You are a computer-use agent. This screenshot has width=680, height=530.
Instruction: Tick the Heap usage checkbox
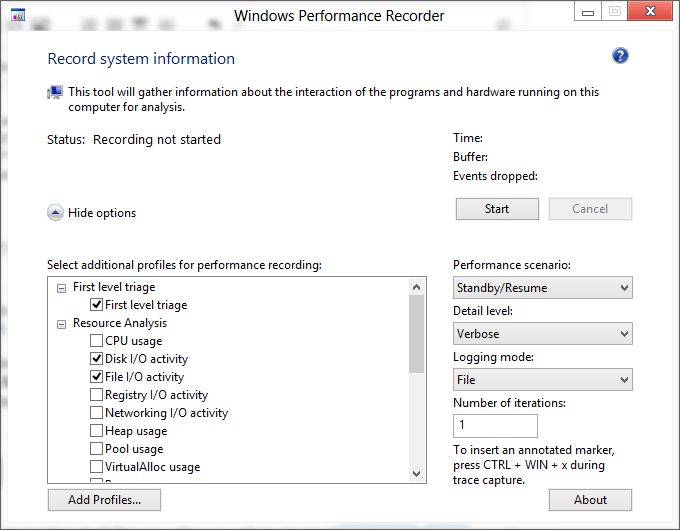[96, 431]
